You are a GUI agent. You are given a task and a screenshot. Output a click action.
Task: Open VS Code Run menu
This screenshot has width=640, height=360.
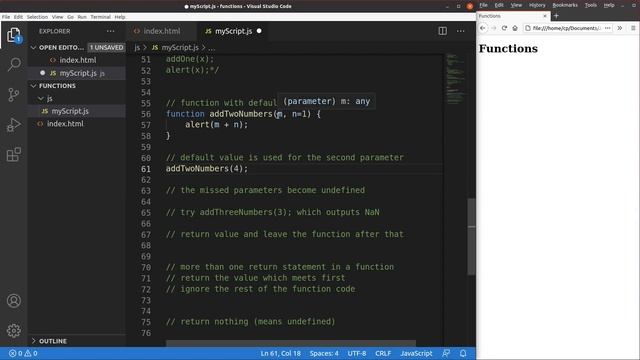[82, 17]
